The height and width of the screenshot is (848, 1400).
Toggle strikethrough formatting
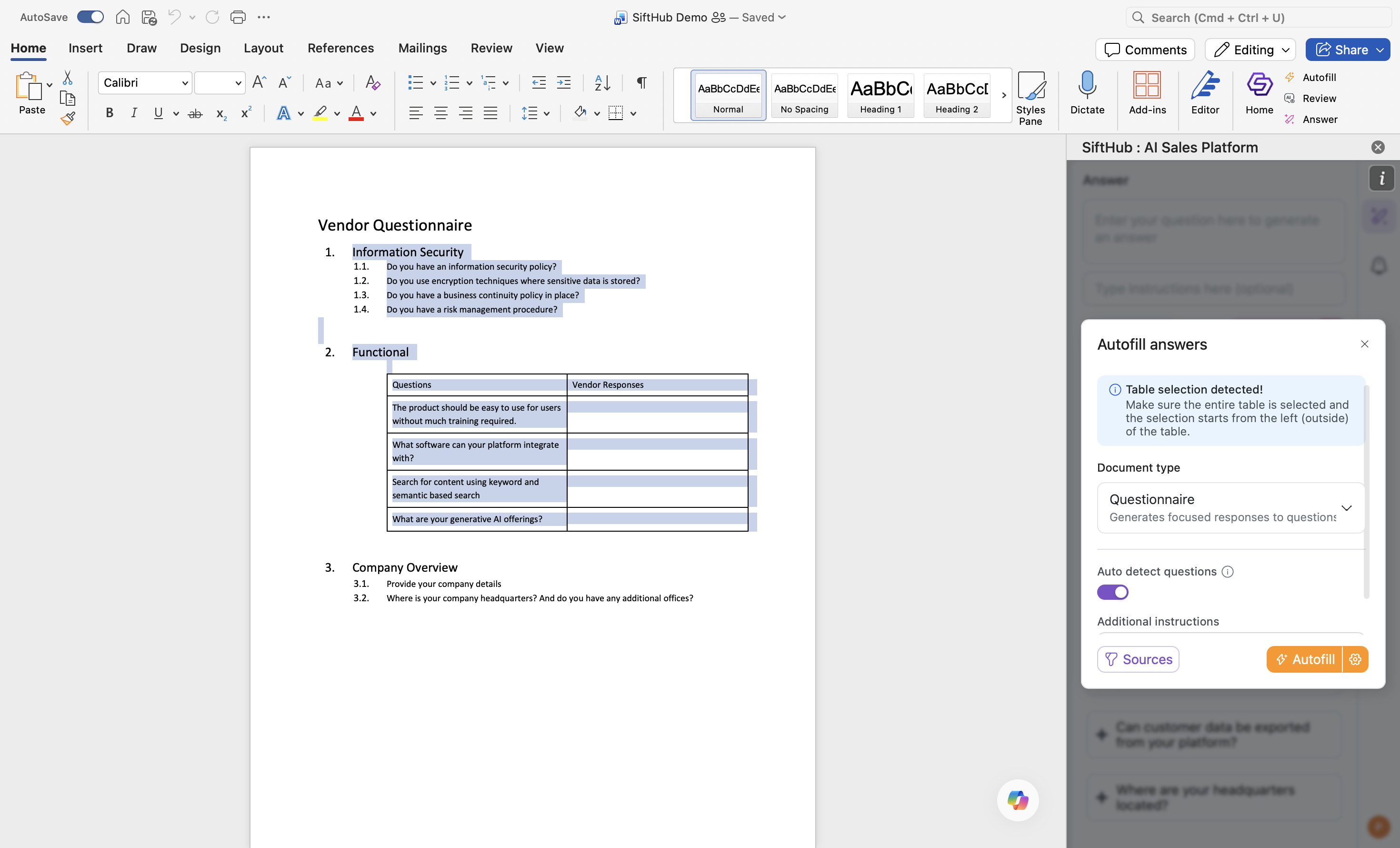pos(195,113)
